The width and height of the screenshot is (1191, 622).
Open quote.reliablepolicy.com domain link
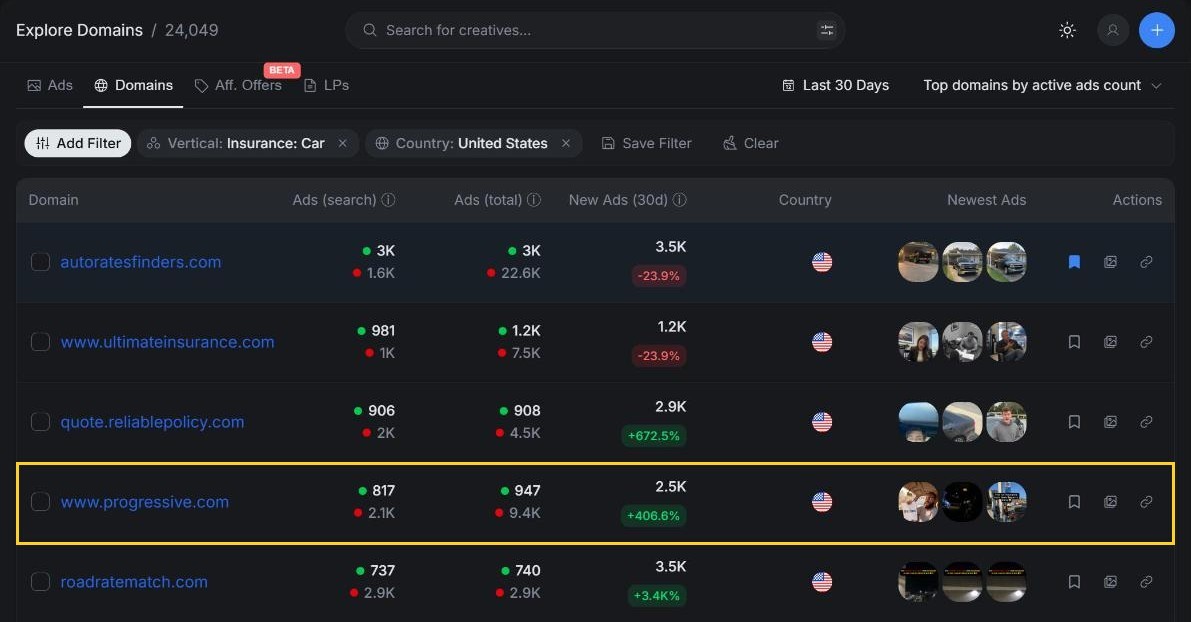pos(152,422)
